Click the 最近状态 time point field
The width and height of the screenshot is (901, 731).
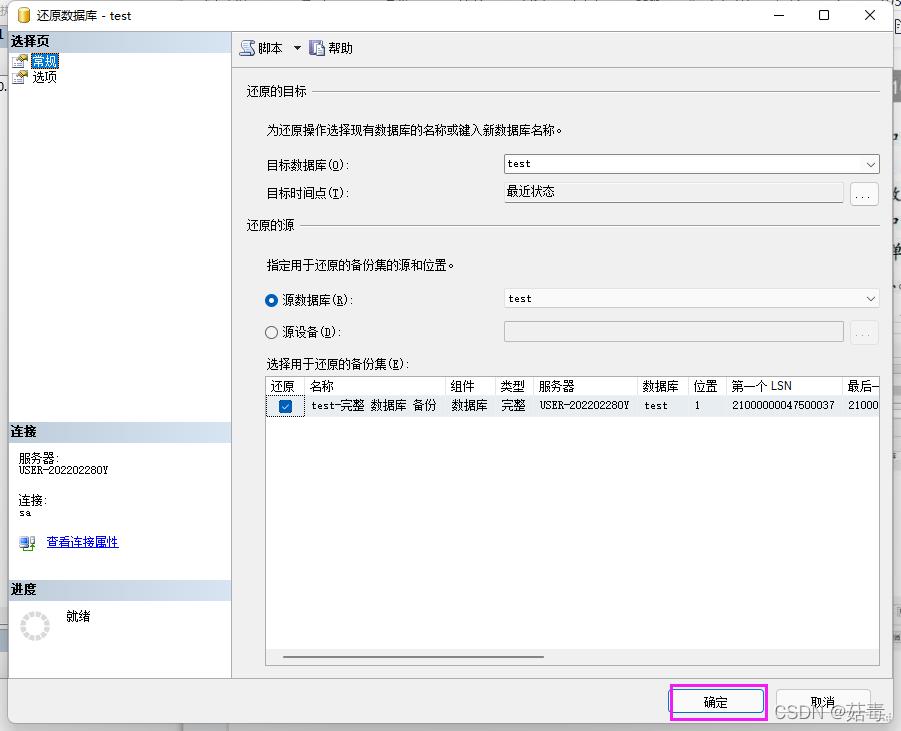673,192
